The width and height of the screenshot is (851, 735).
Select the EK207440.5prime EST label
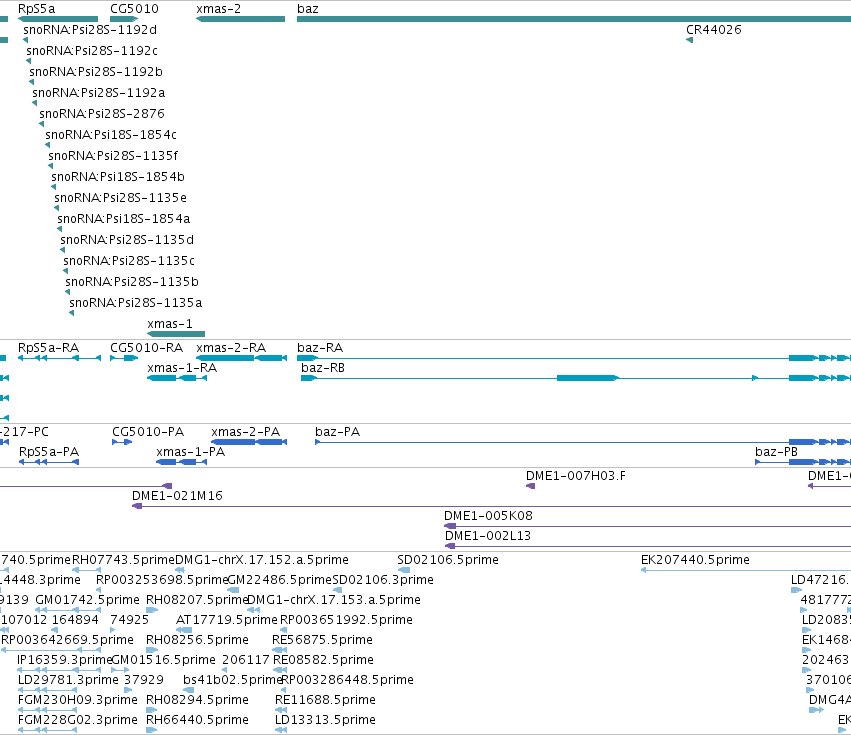tap(695, 560)
